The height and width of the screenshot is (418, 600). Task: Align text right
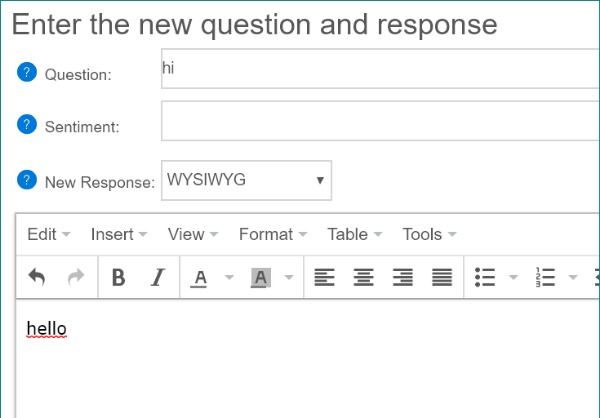point(403,277)
